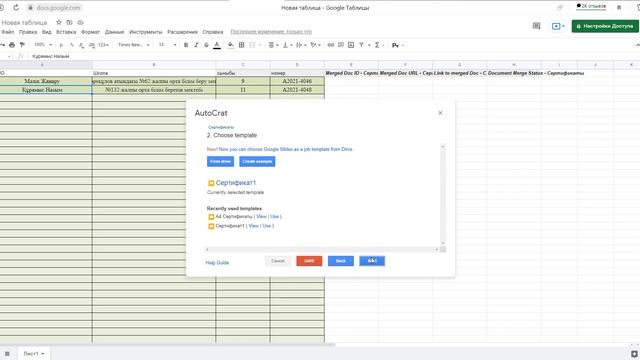Click the Create example button
The width and height of the screenshot is (640, 360).
[257, 162]
